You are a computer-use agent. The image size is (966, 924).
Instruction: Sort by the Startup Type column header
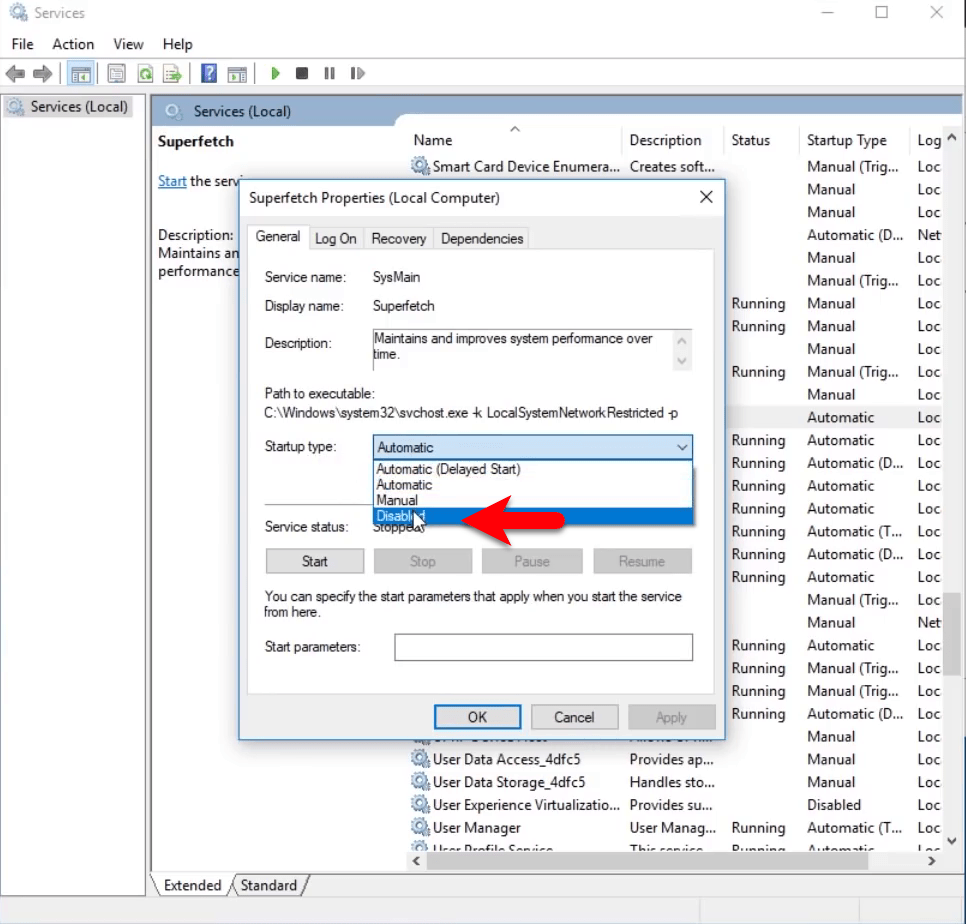[x=846, y=140]
